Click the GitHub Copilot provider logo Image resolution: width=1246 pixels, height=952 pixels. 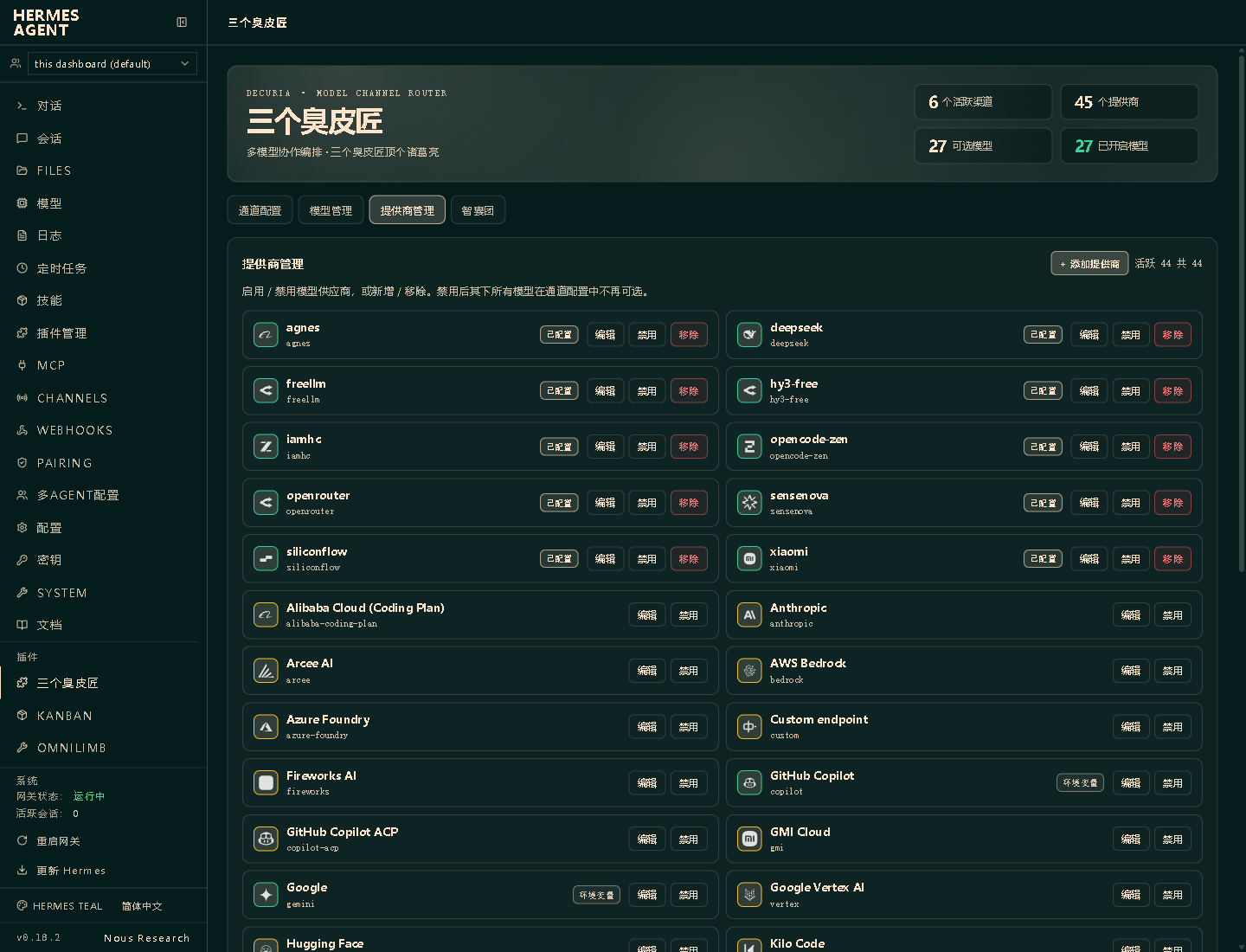[749, 783]
